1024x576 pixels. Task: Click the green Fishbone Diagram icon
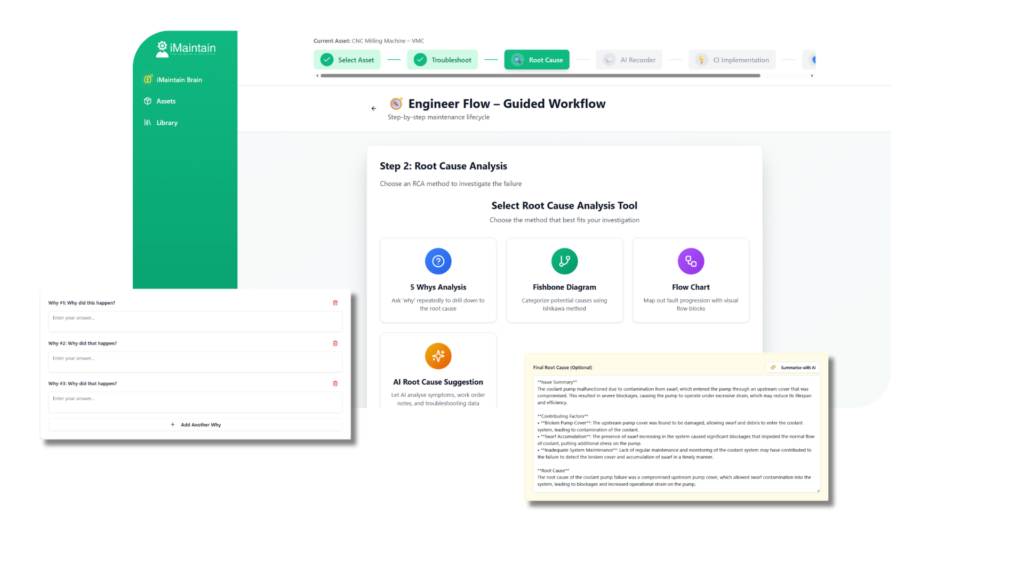pyautogui.click(x=564, y=261)
